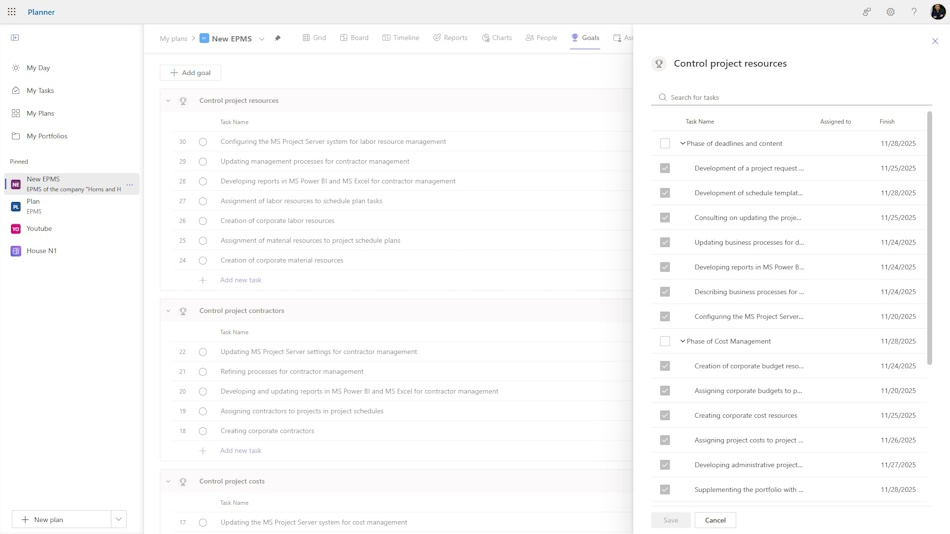Open the user profile avatar

tap(938, 12)
